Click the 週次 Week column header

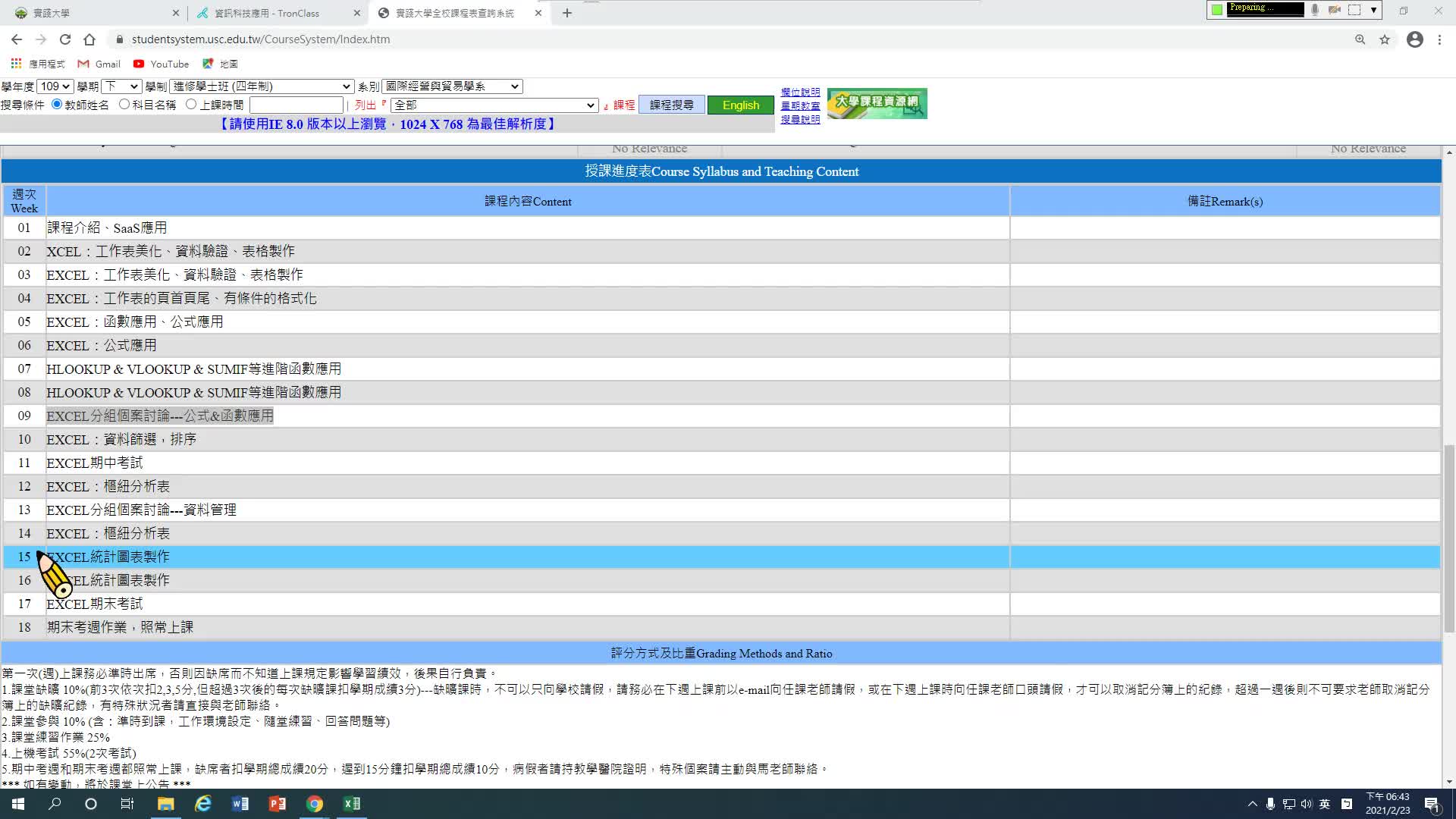[24, 201]
